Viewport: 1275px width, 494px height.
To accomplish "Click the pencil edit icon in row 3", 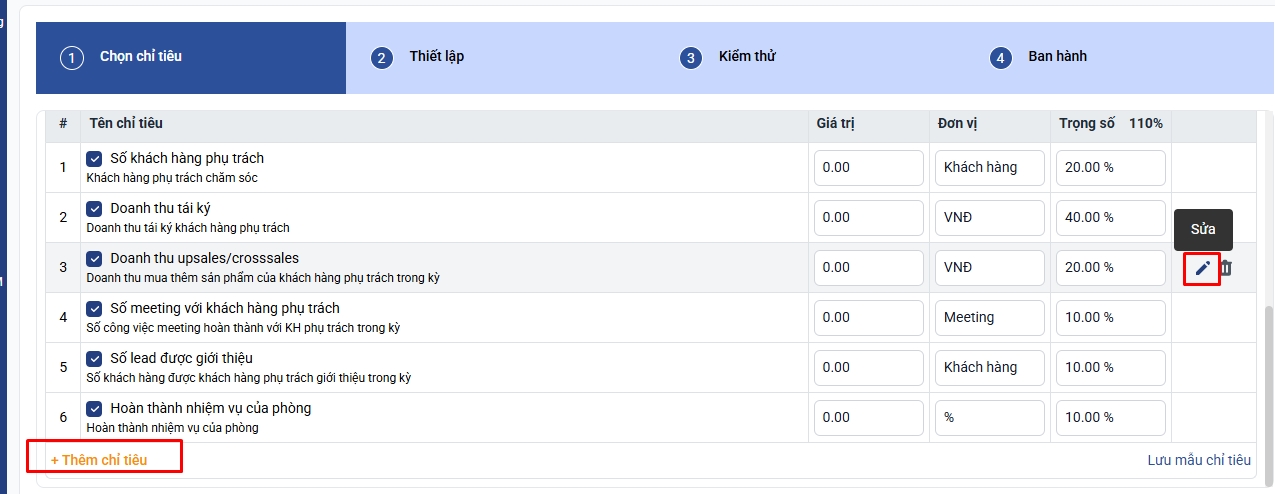I will tap(1202, 268).
